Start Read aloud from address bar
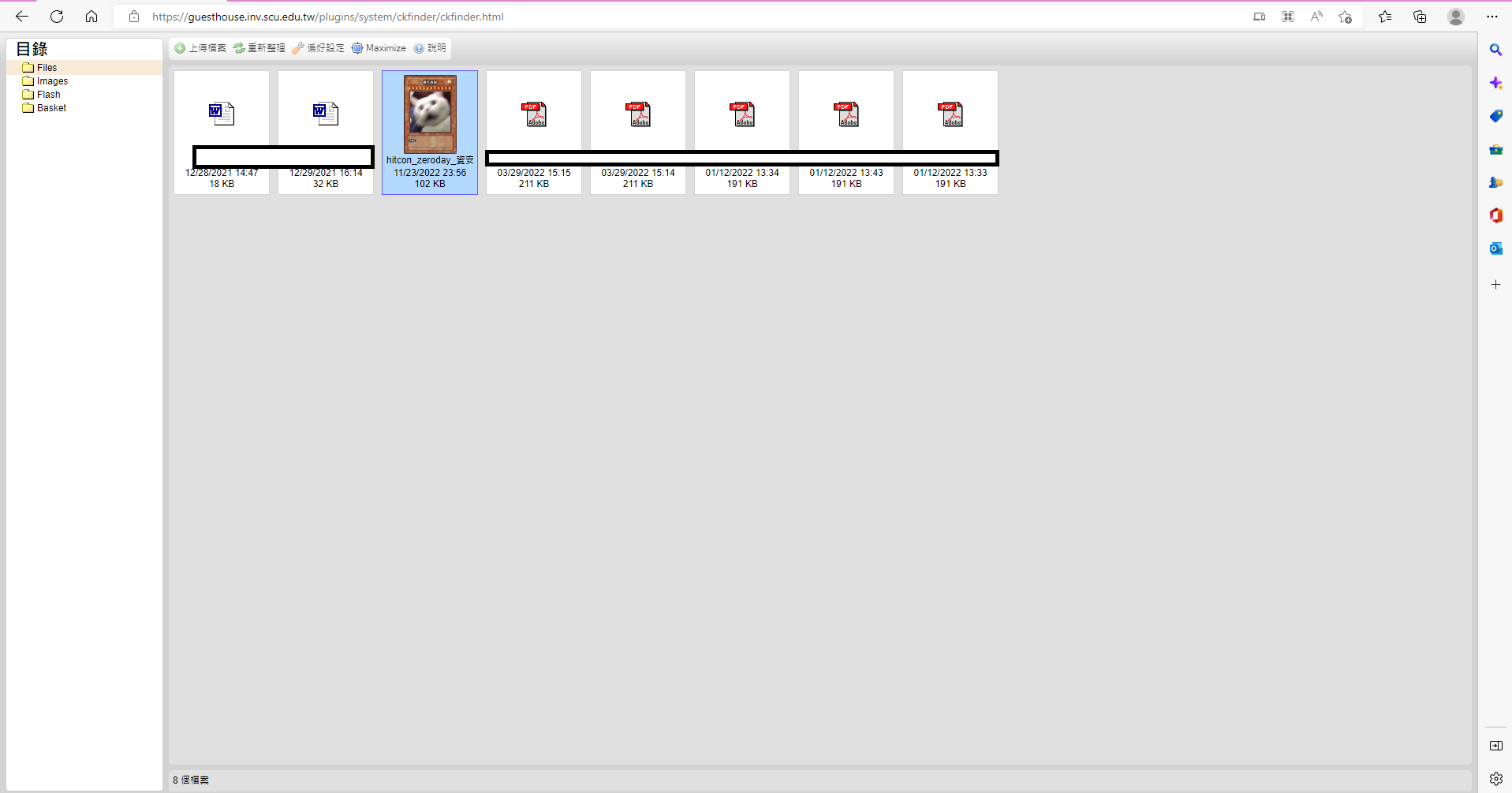The height and width of the screenshot is (793, 1512). (x=1316, y=17)
